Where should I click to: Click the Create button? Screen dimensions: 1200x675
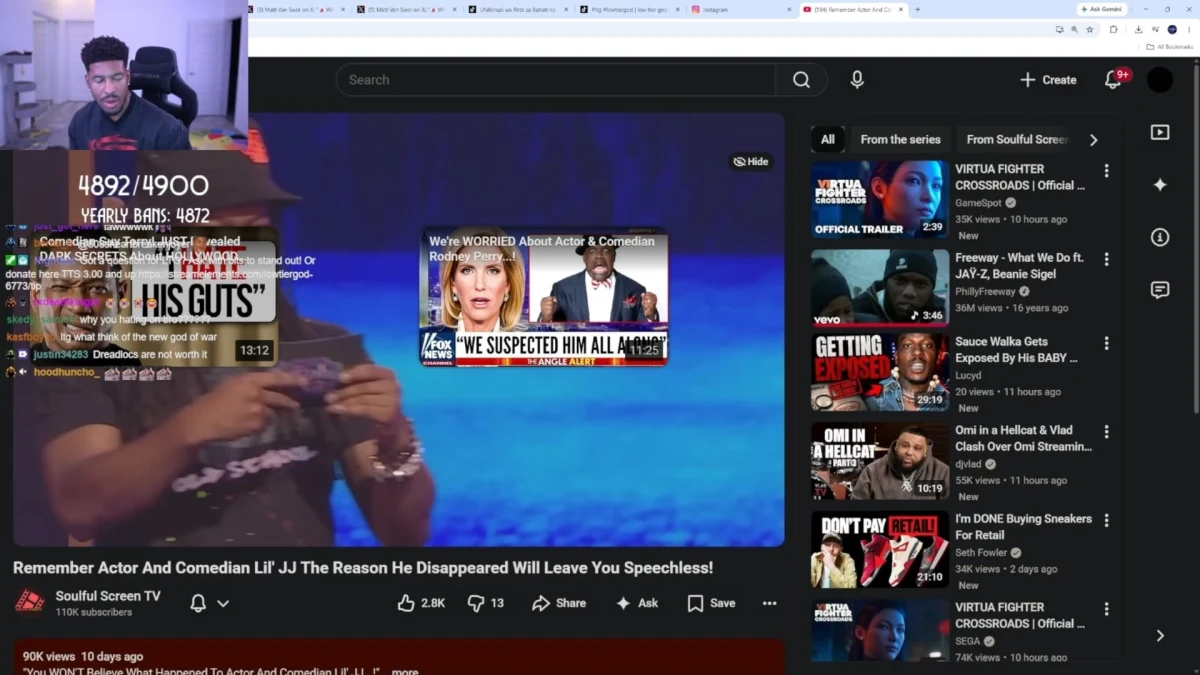point(1048,80)
